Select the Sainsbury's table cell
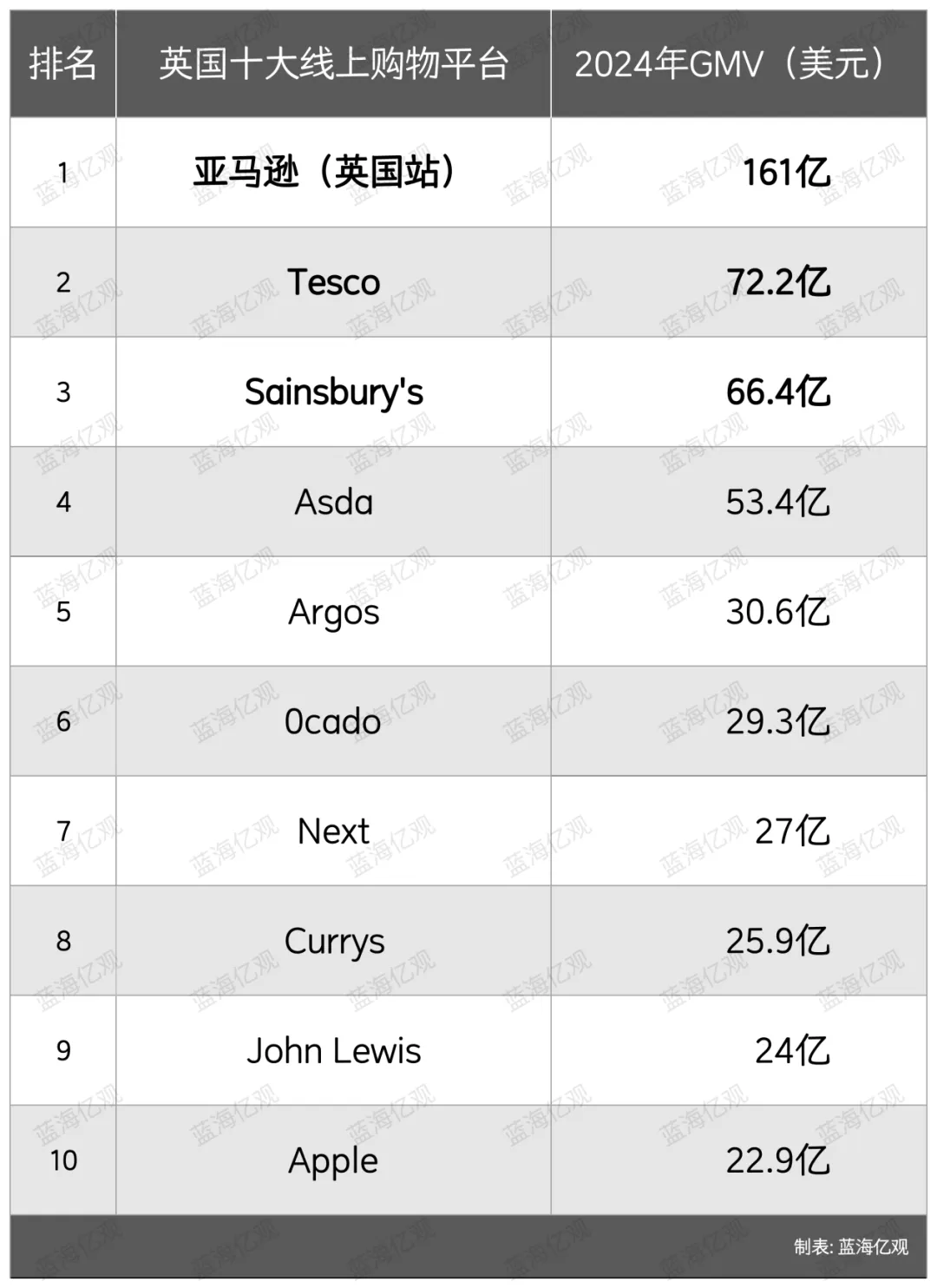937x1288 pixels. (x=334, y=392)
